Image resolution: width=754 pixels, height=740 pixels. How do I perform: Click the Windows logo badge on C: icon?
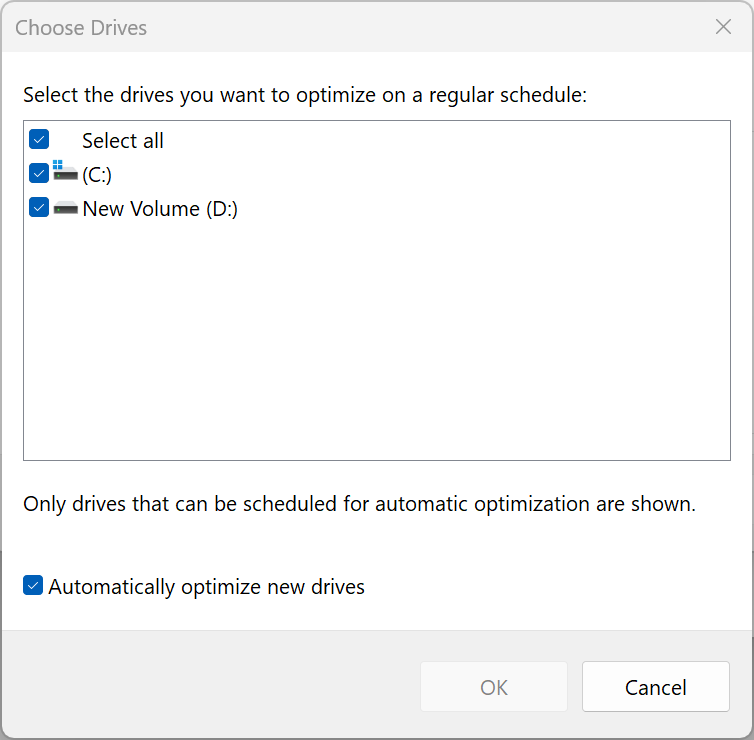coord(57,166)
